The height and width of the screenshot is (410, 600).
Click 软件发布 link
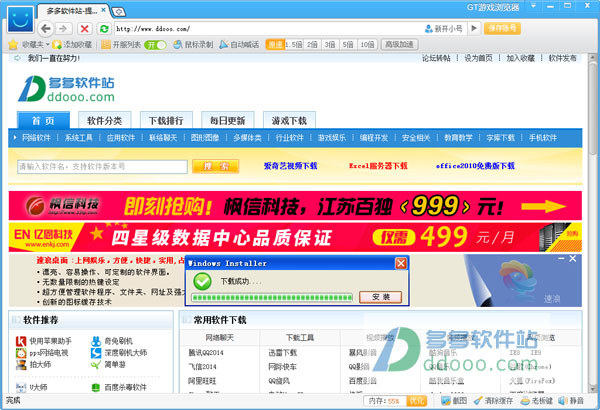(x=562, y=58)
